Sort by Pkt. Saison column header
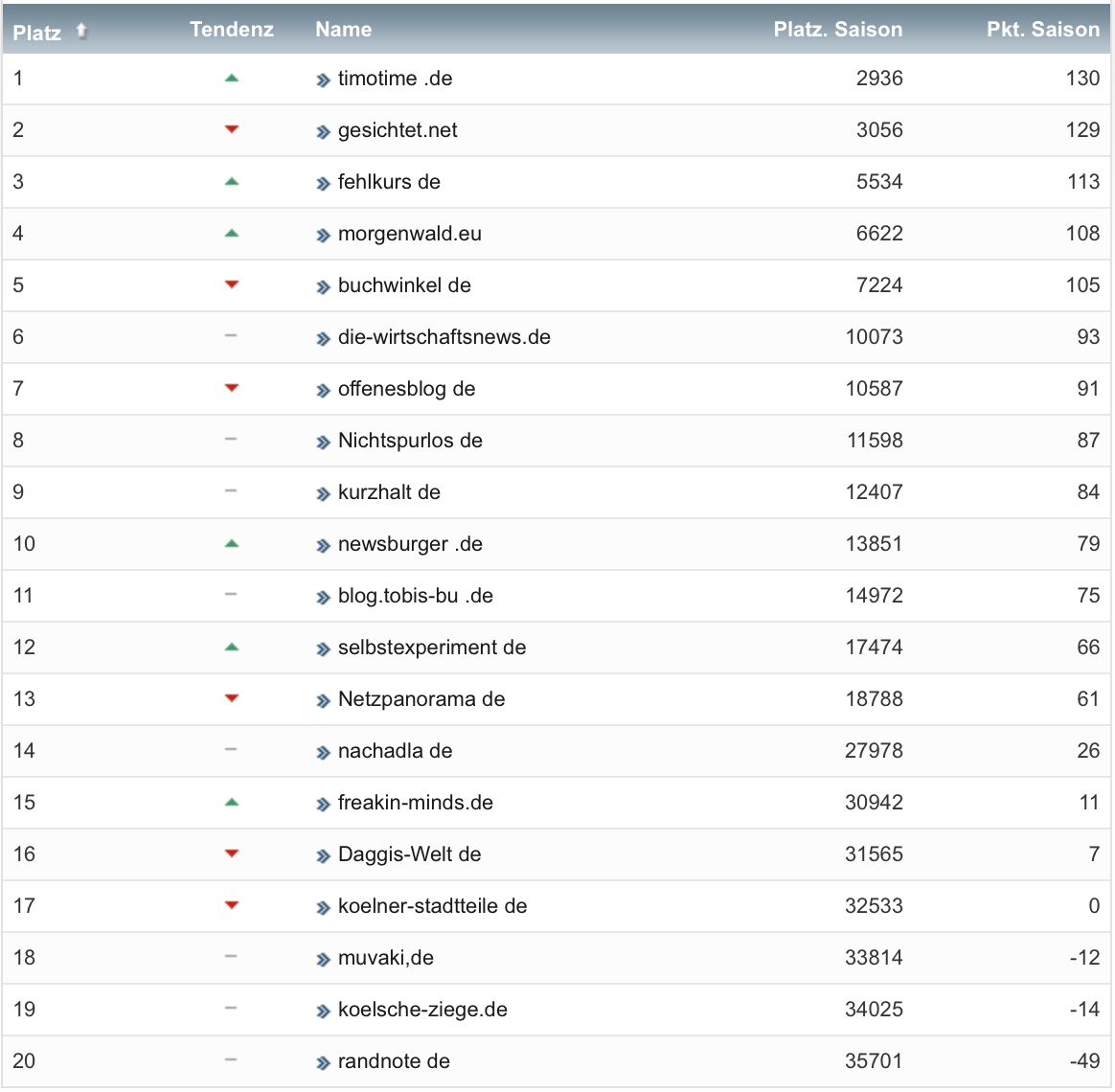This screenshot has width=1115, height=1092. click(1043, 29)
